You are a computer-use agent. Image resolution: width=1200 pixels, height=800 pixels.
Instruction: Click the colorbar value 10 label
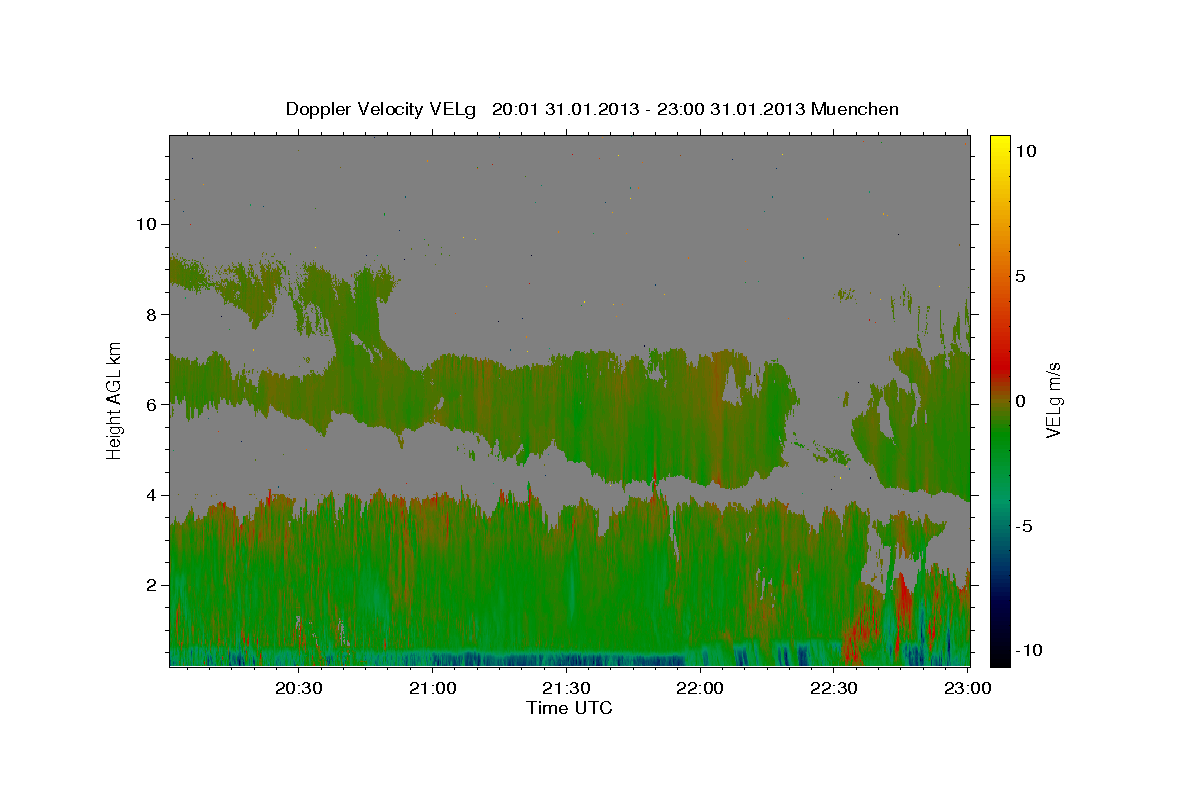point(1026,151)
